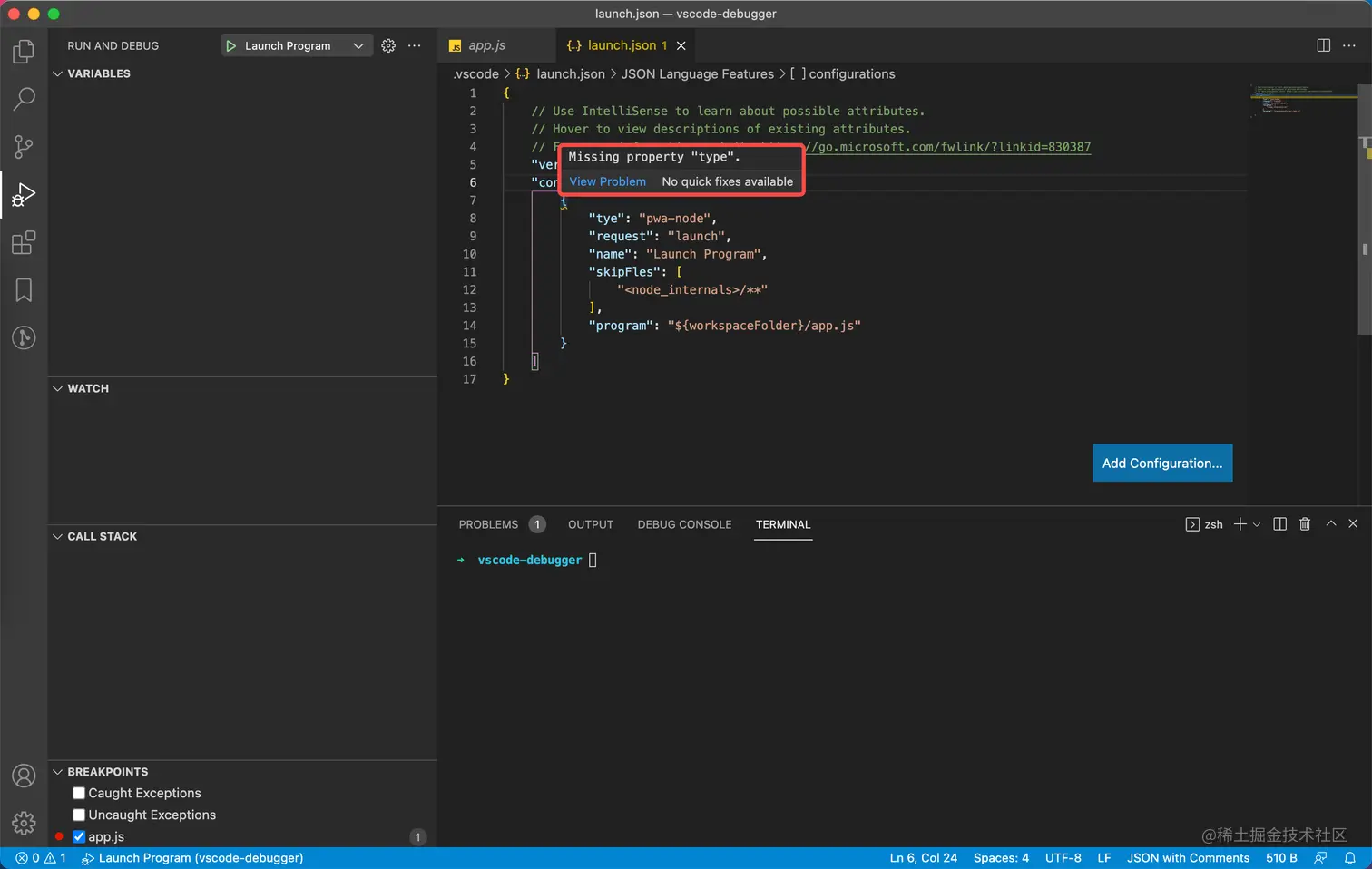This screenshot has width=1372, height=869.
Task: Click the .vscode breadcrumb segment
Action: pos(476,74)
